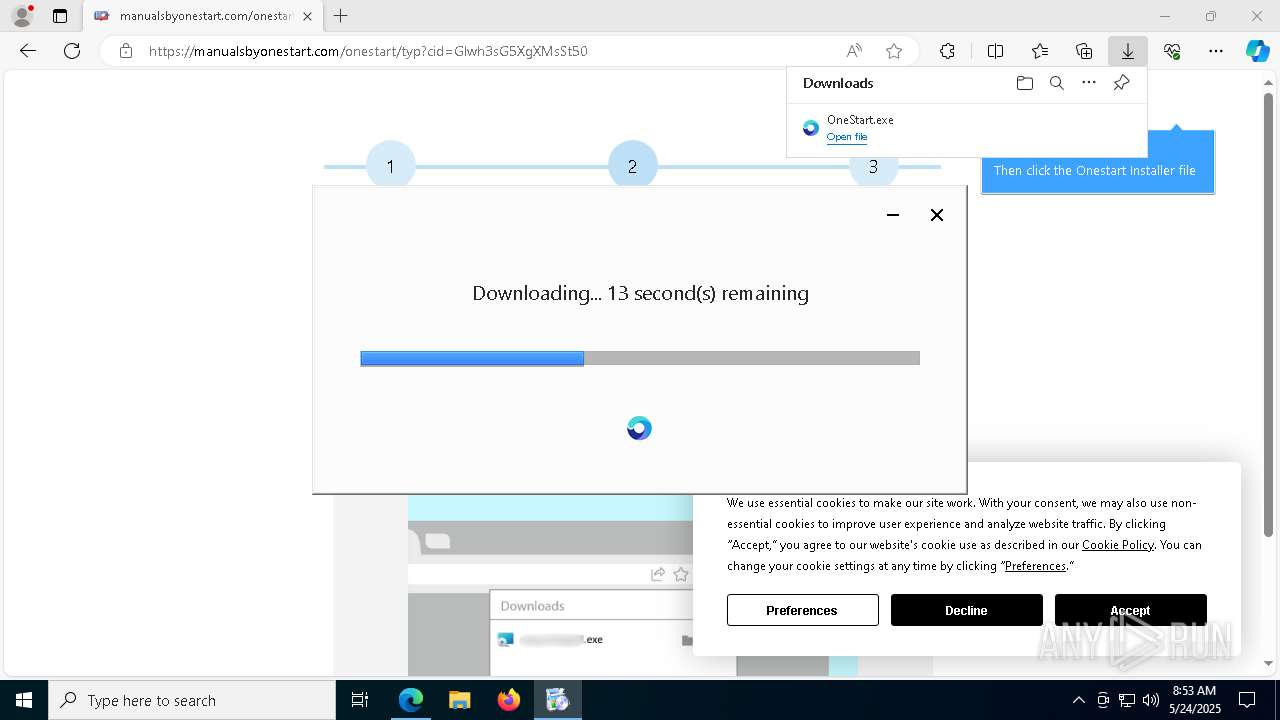The width and height of the screenshot is (1280, 720).
Task: Toggle the Downloads toolbar button
Action: point(1128,51)
